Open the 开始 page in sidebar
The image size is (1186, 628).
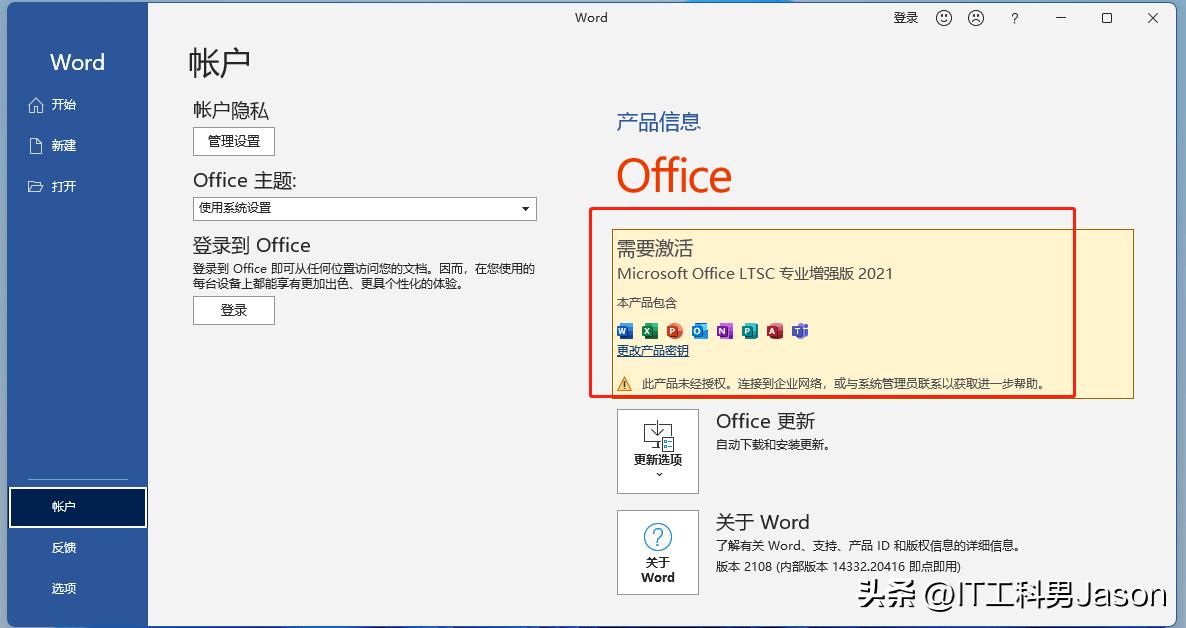(x=63, y=105)
